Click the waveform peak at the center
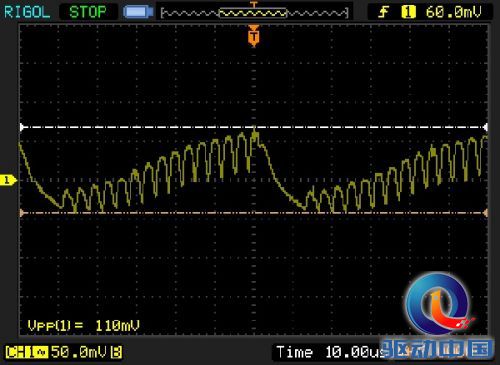 (x=255, y=133)
